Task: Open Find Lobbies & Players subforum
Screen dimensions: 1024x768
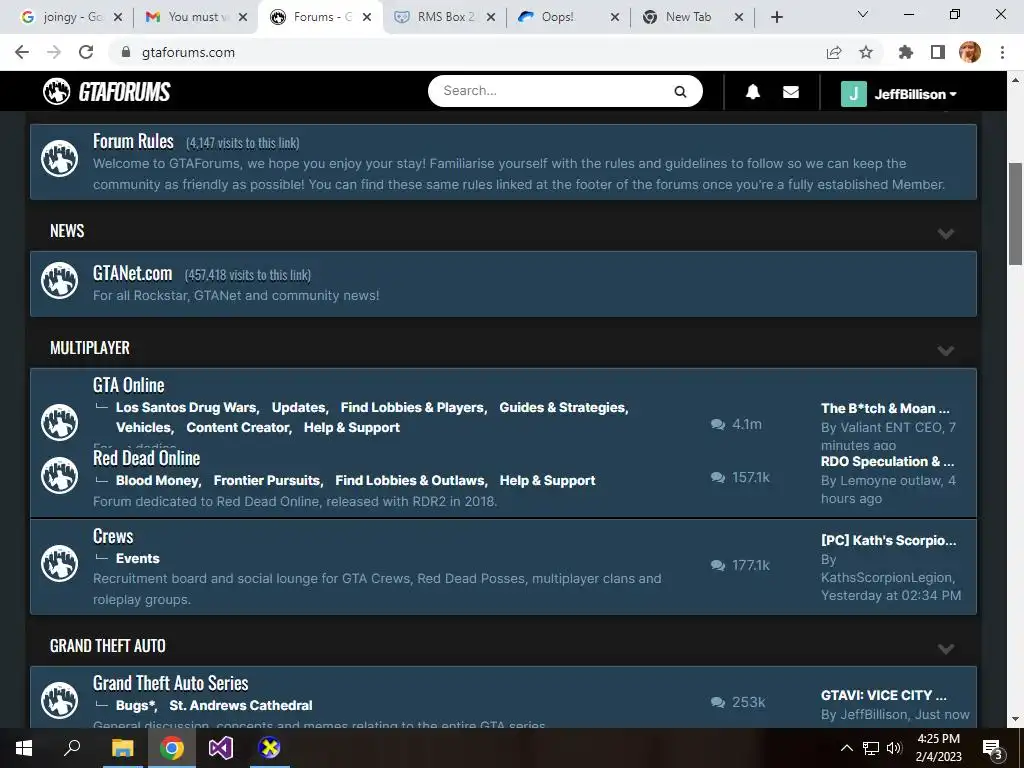Action: [412, 407]
